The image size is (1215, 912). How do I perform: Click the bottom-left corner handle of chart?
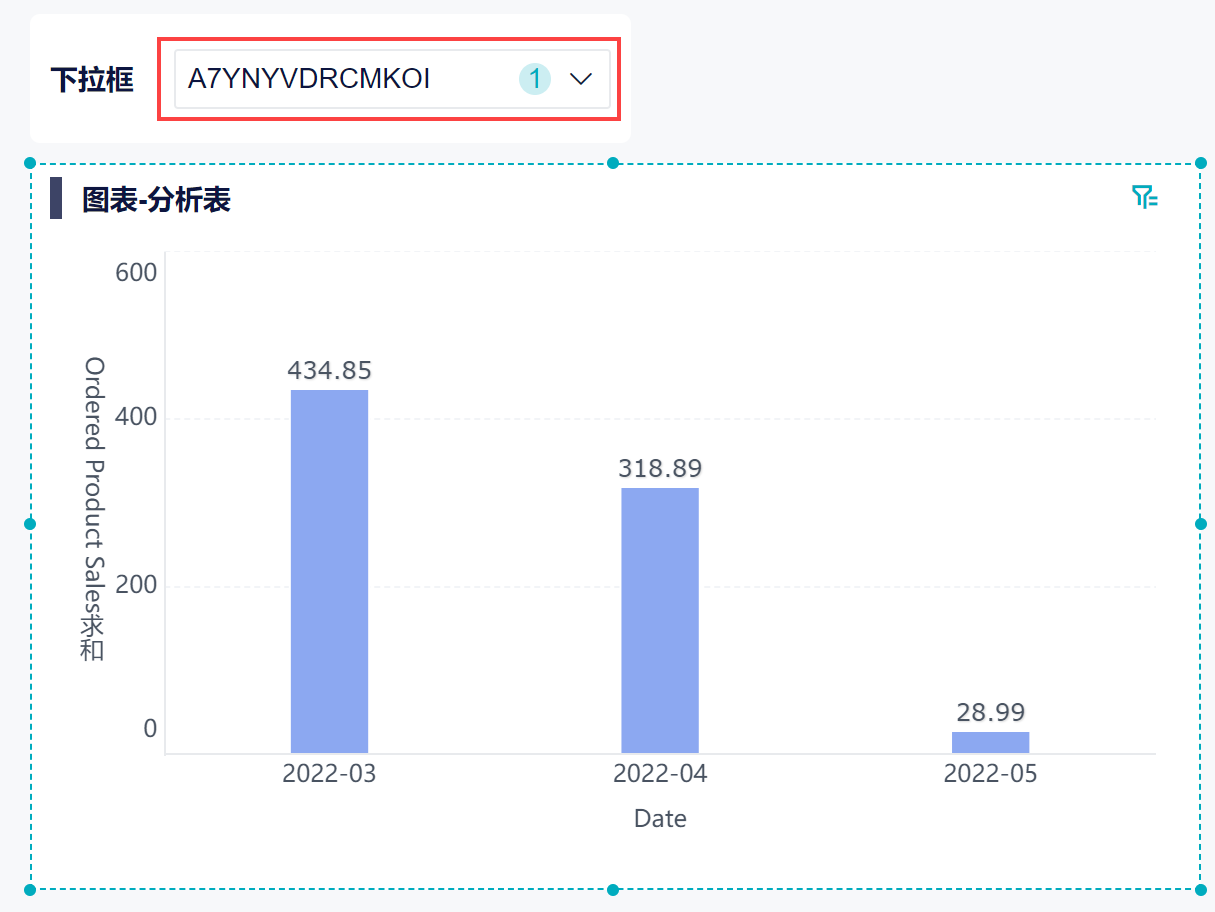(29, 889)
